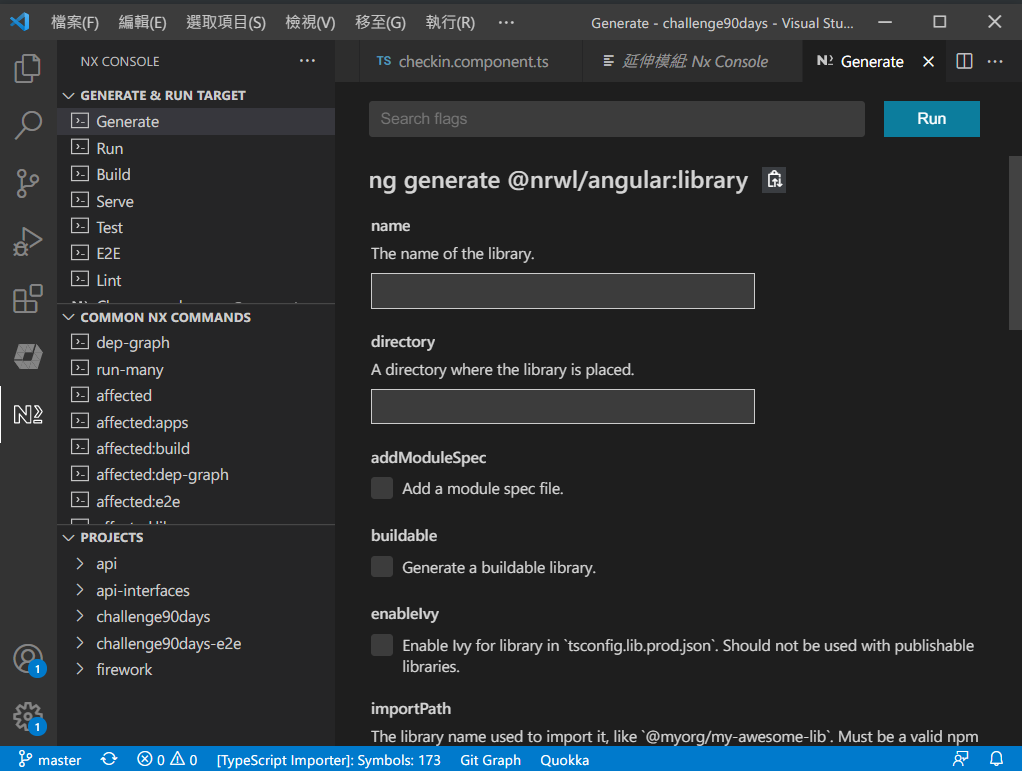
Task: Open NX Console panel more actions
Action: pos(307,61)
